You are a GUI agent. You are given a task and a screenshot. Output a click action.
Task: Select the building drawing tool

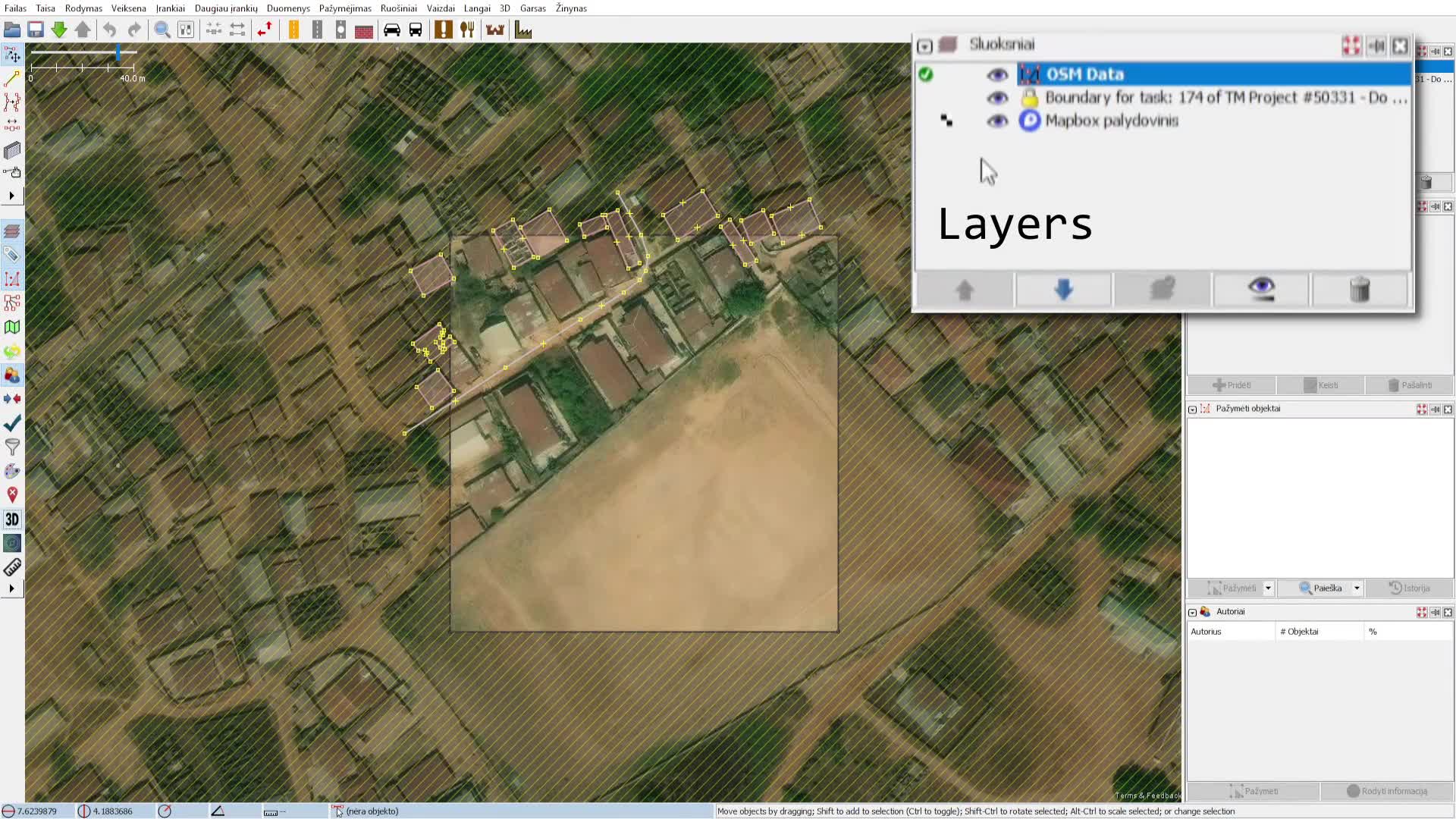tap(12, 149)
